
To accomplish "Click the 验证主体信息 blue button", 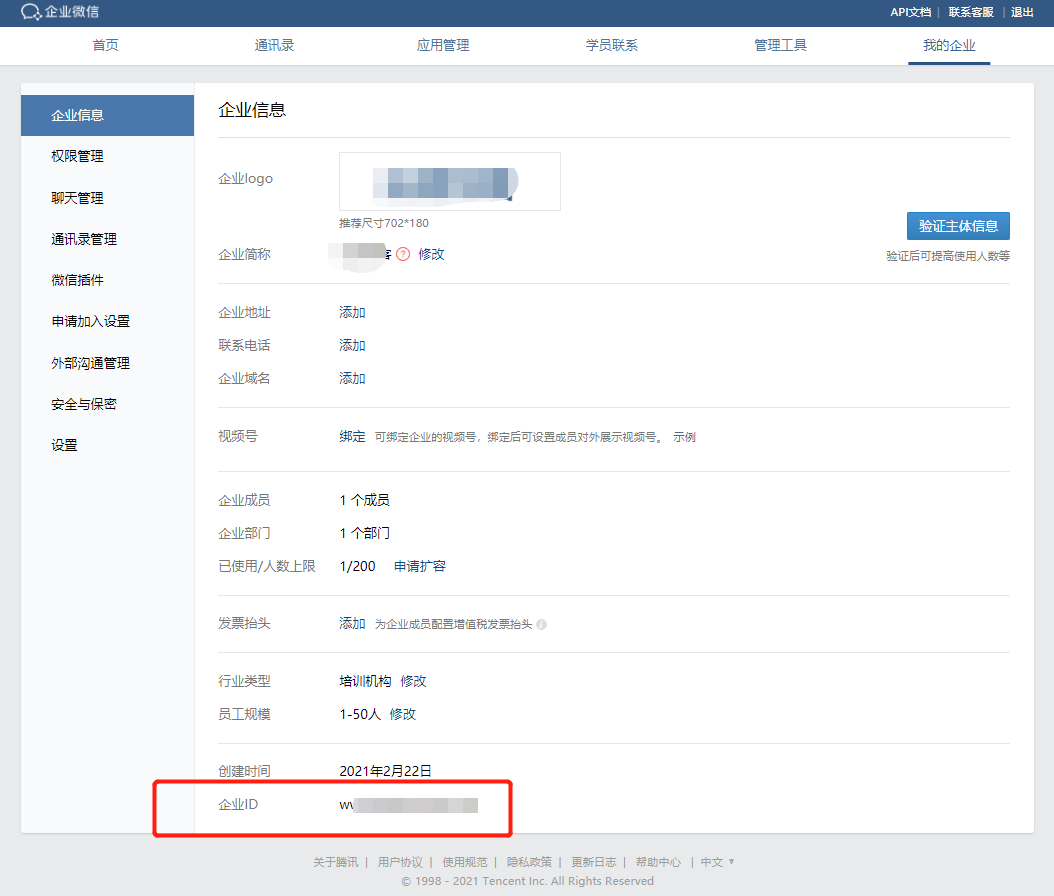I will (x=956, y=226).
